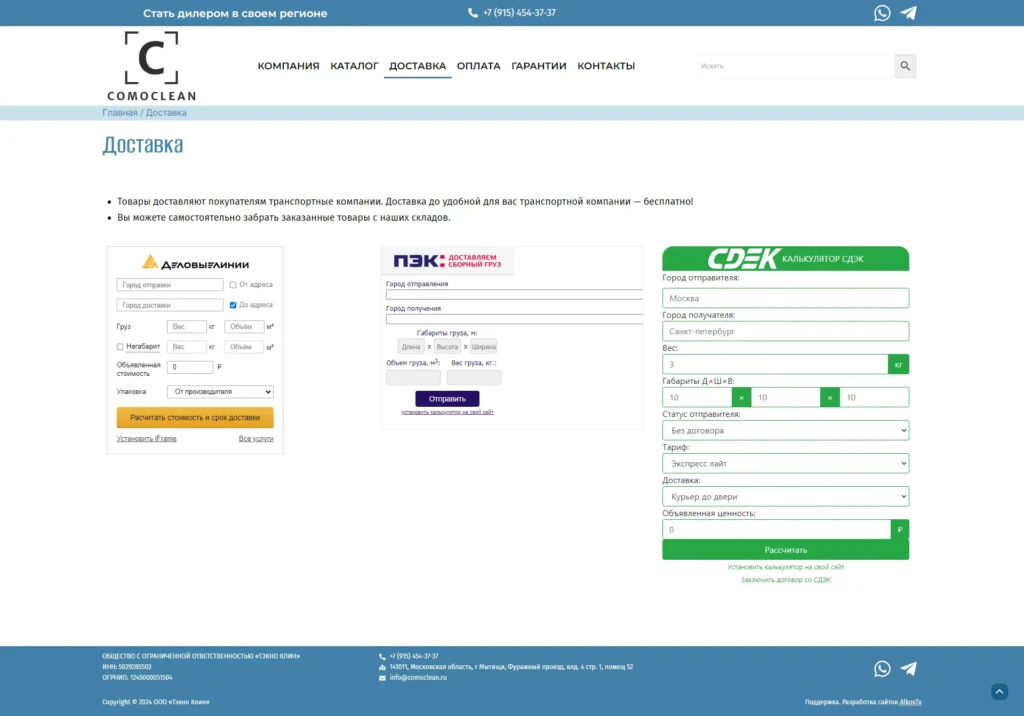Screen dimensions: 1024x716
Task: Click the scroll-to-top arrow button
Action: click(999, 692)
